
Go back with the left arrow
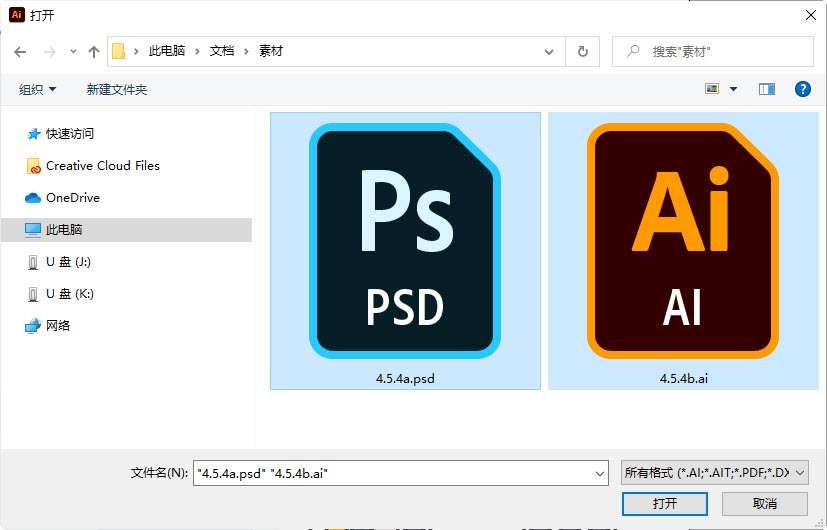pyautogui.click(x=20, y=52)
